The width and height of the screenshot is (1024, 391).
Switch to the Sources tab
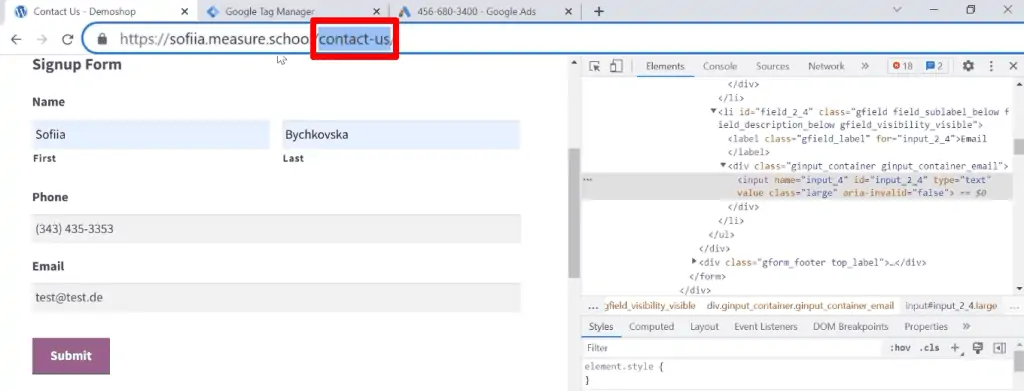click(773, 66)
